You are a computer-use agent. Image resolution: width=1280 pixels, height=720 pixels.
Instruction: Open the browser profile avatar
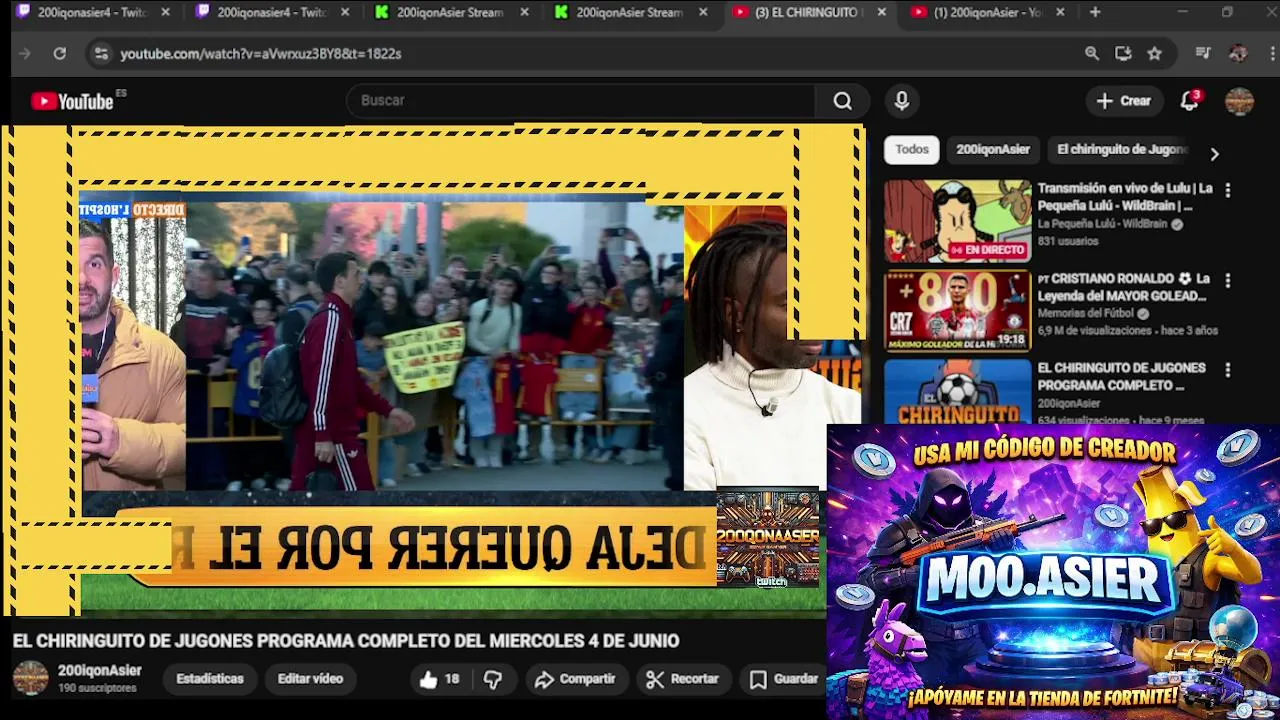1238,54
